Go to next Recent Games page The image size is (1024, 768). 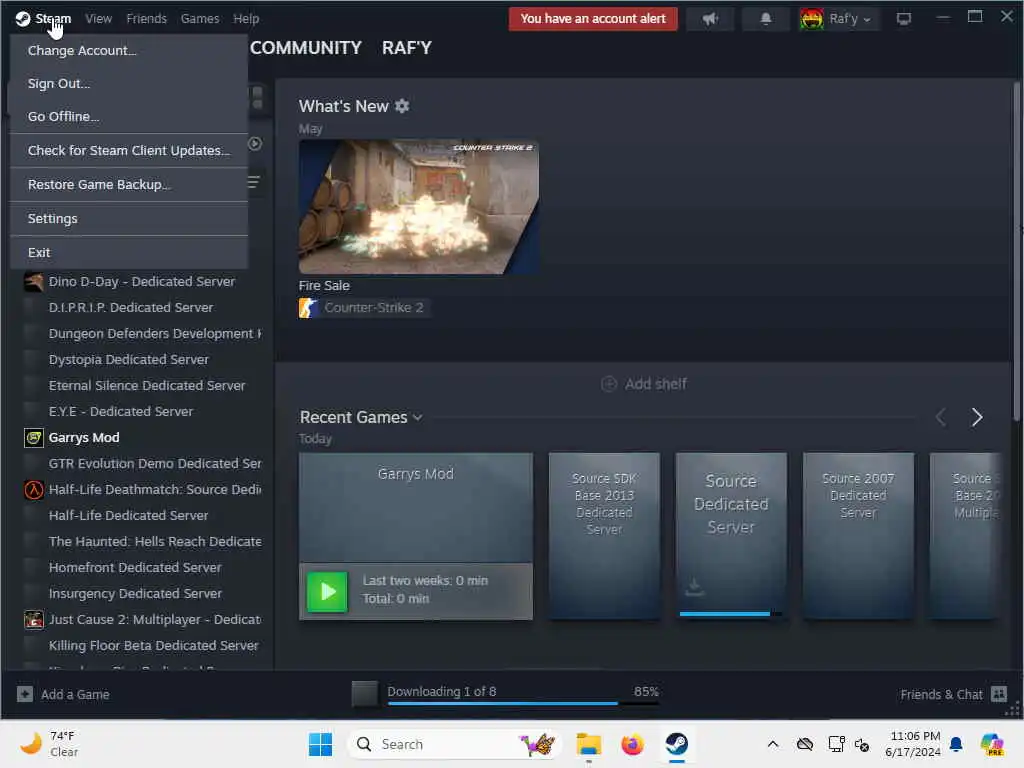(x=976, y=417)
